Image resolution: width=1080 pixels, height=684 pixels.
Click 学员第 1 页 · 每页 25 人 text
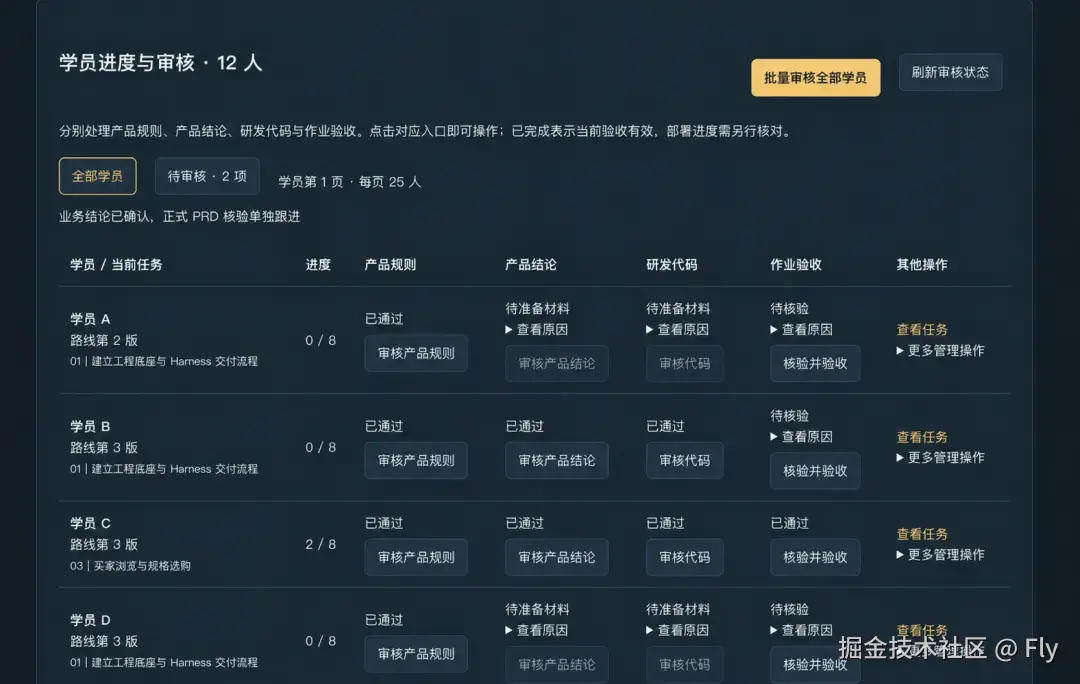point(349,182)
